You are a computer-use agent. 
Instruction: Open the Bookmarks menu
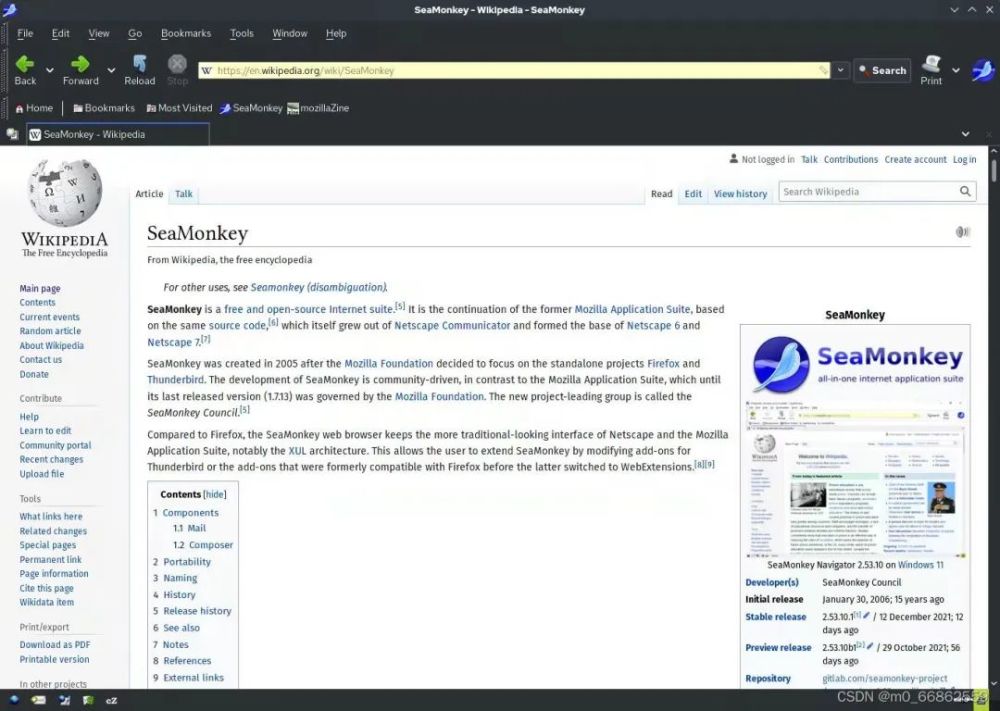[x=186, y=33]
